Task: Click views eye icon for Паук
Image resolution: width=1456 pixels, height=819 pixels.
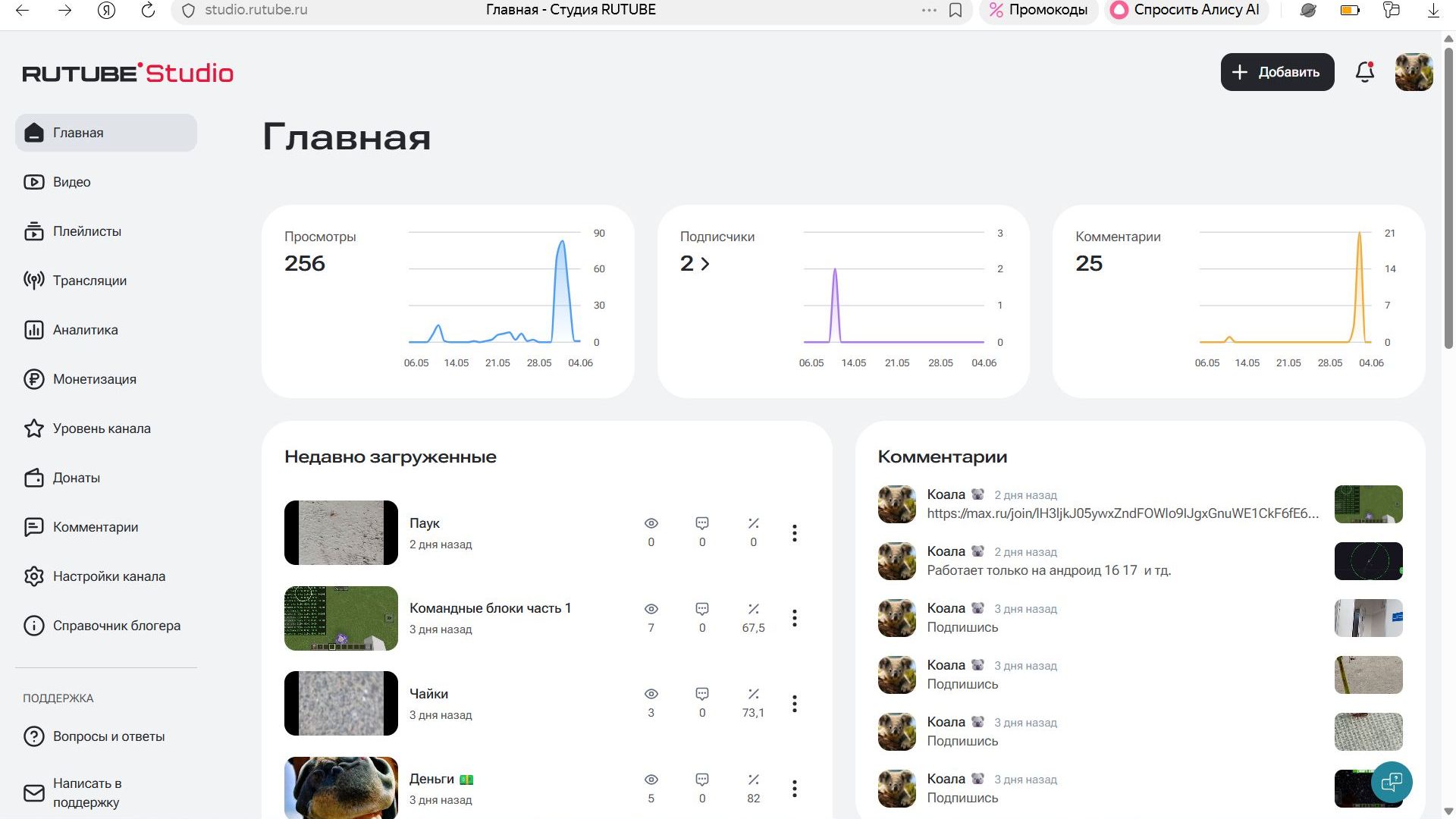Action: (651, 523)
